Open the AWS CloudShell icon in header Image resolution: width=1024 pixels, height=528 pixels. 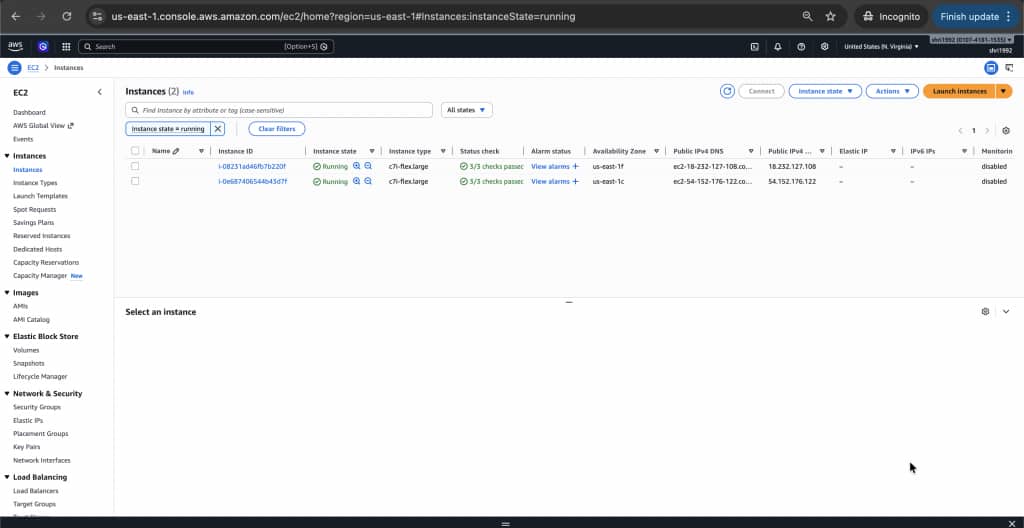(755, 46)
